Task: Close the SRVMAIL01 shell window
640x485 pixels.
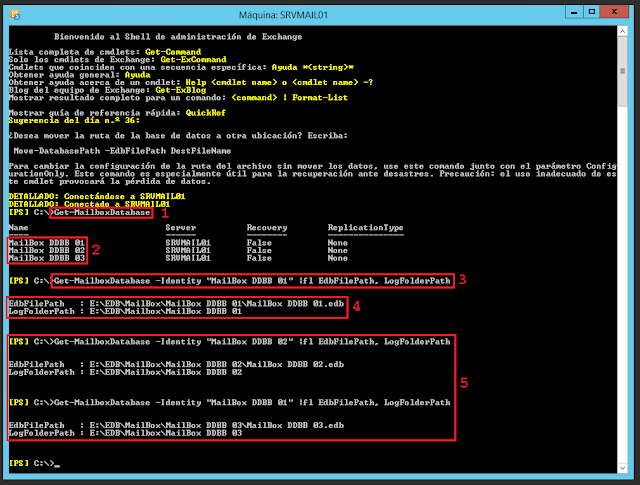Action: [x=614, y=12]
